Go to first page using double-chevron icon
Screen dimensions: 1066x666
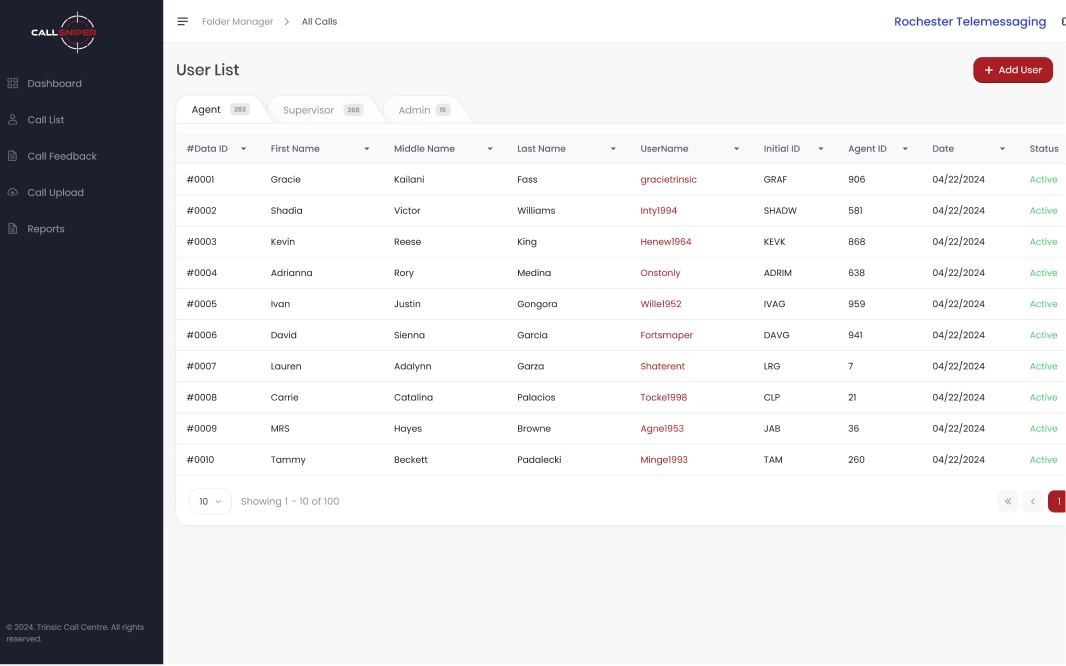pyautogui.click(x=1007, y=502)
